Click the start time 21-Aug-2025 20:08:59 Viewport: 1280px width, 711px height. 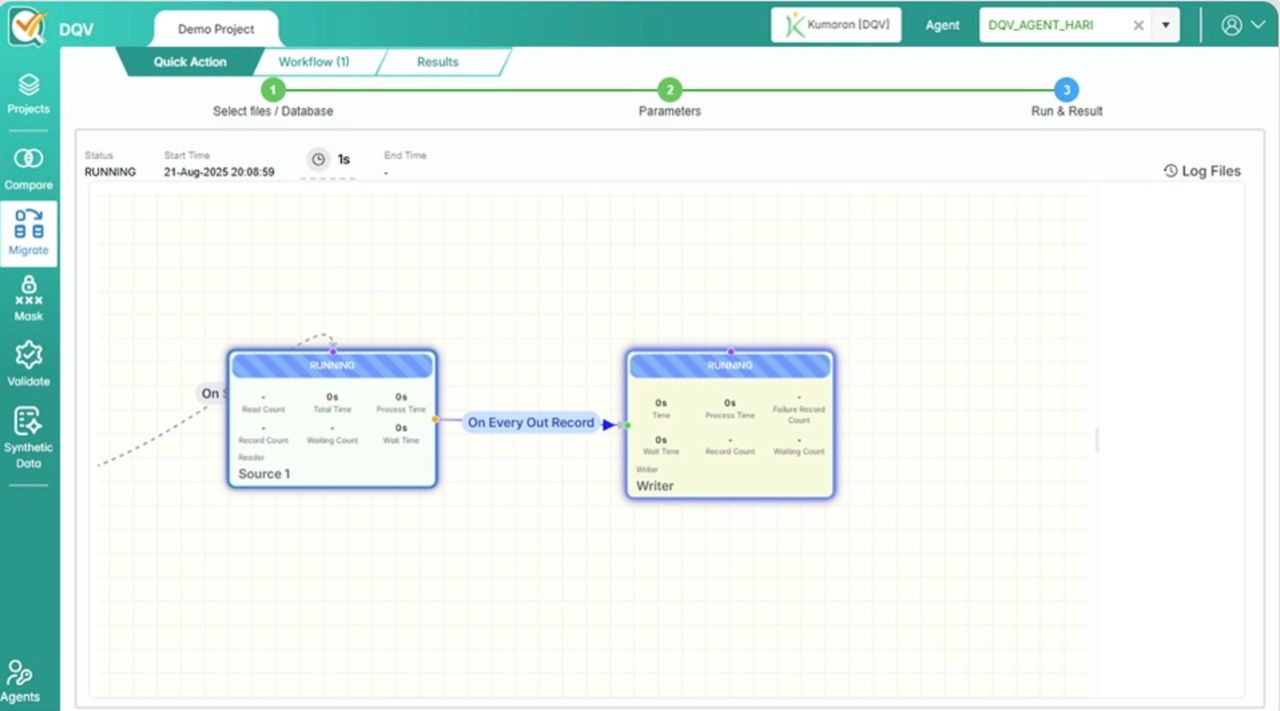[219, 172]
